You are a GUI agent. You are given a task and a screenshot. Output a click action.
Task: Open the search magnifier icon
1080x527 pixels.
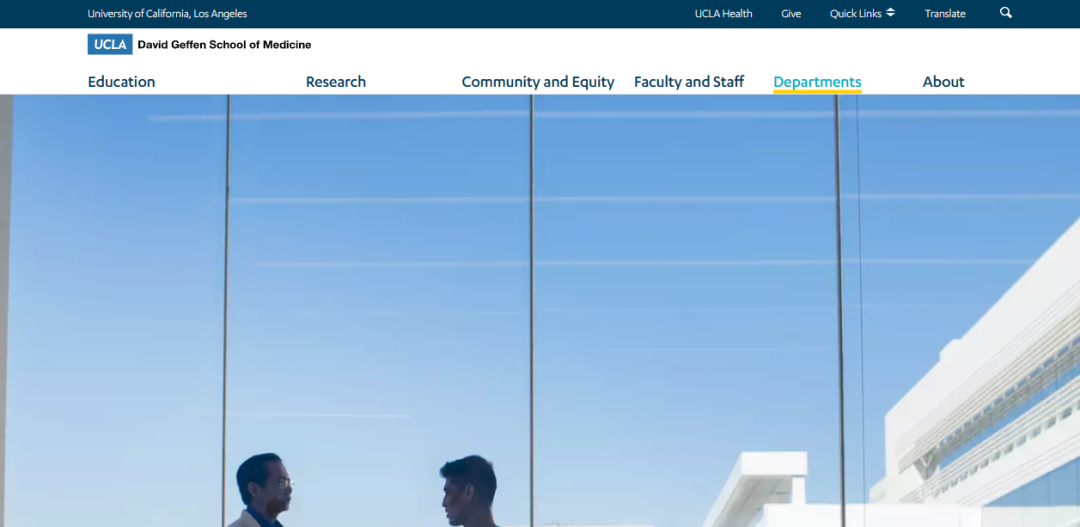(1006, 13)
